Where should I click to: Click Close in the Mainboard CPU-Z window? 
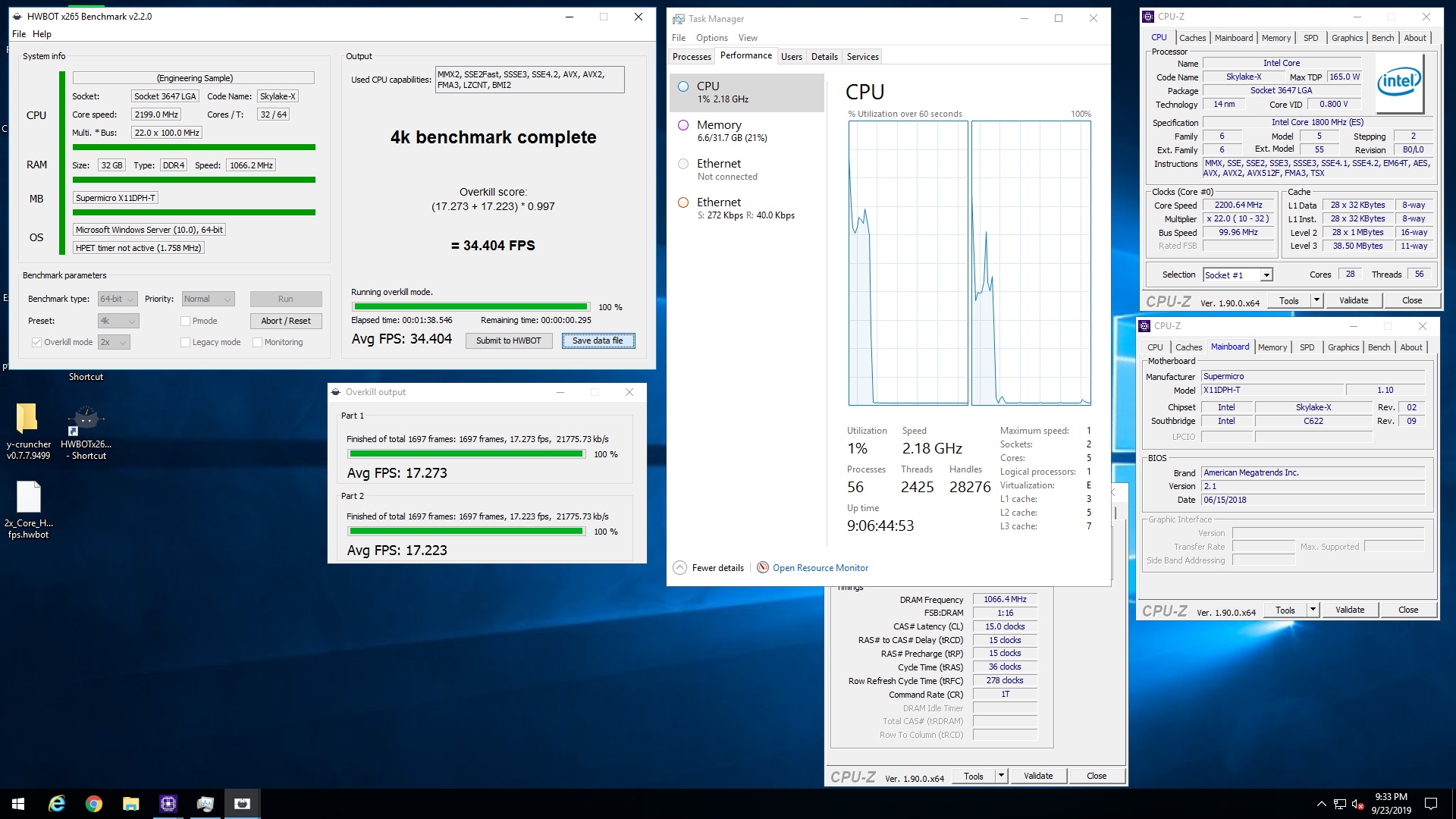[x=1408, y=610]
